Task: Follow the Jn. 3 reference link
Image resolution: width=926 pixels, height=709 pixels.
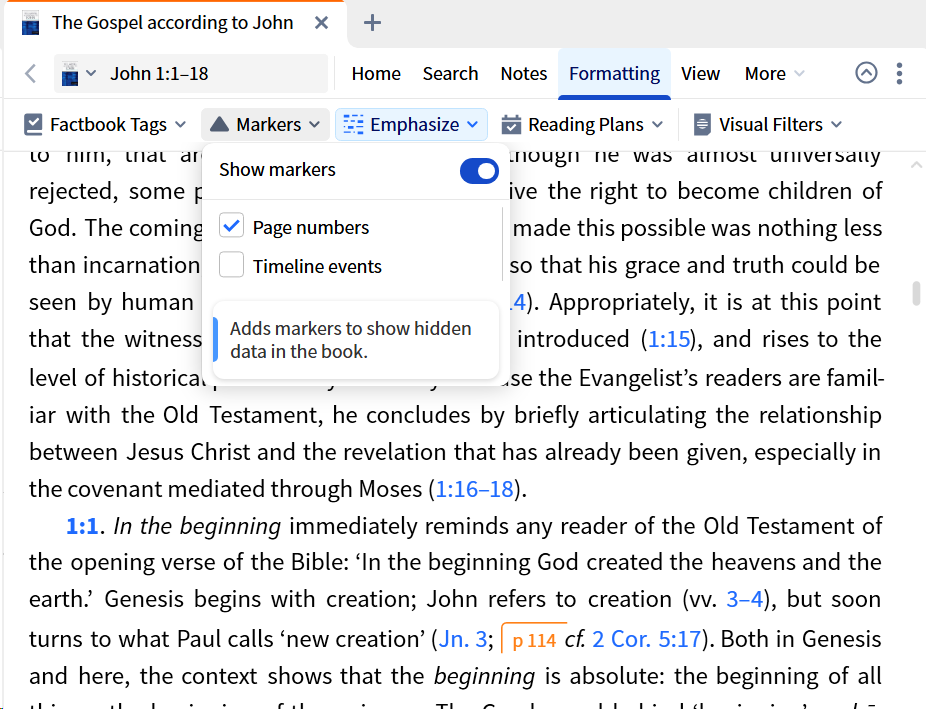Action: point(463,639)
